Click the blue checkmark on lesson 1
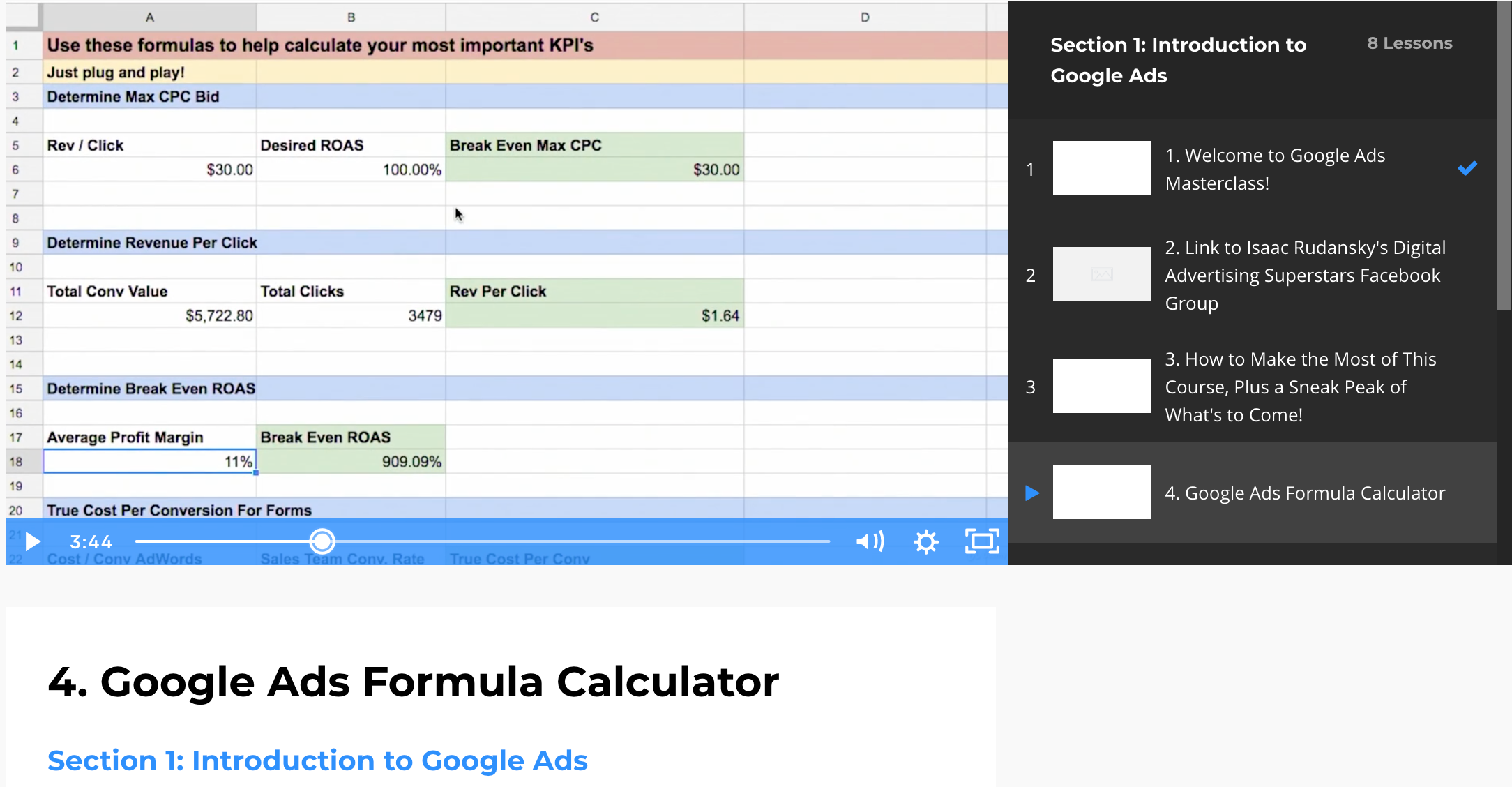 [1467, 168]
